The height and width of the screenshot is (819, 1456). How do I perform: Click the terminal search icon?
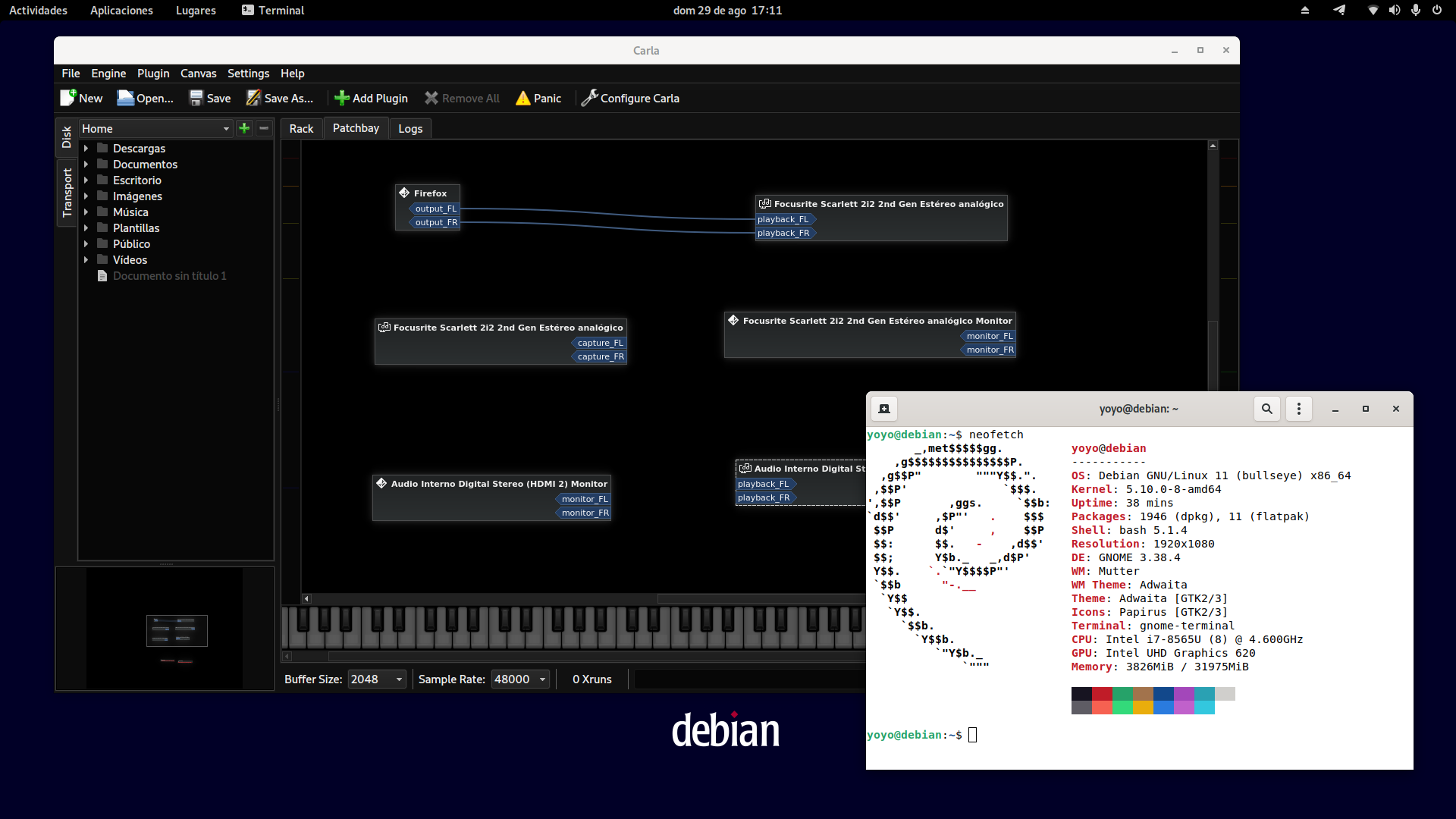1266,409
